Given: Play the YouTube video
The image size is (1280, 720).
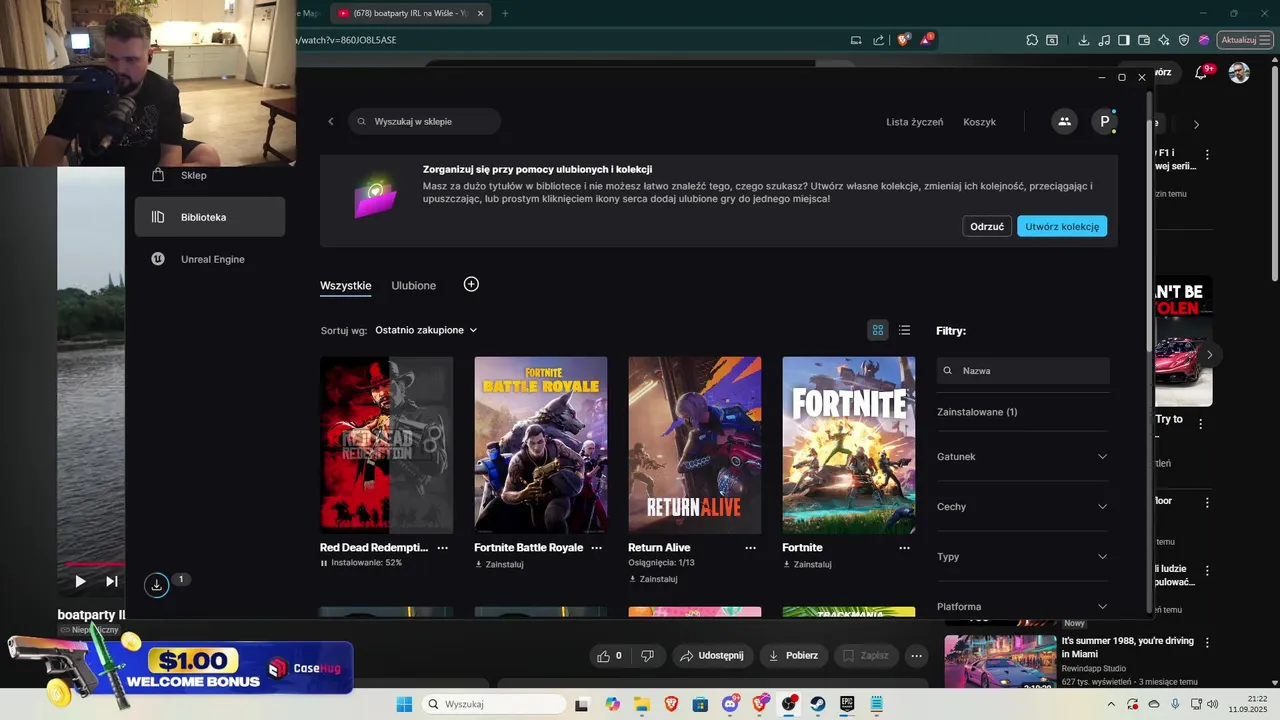Looking at the screenshot, I should coord(80,581).
